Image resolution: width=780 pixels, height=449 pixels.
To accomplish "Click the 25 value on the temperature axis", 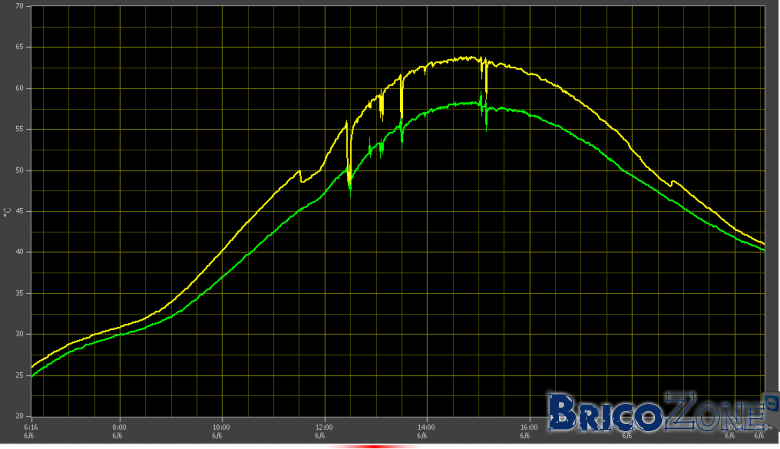I will [x=19, y=375].
